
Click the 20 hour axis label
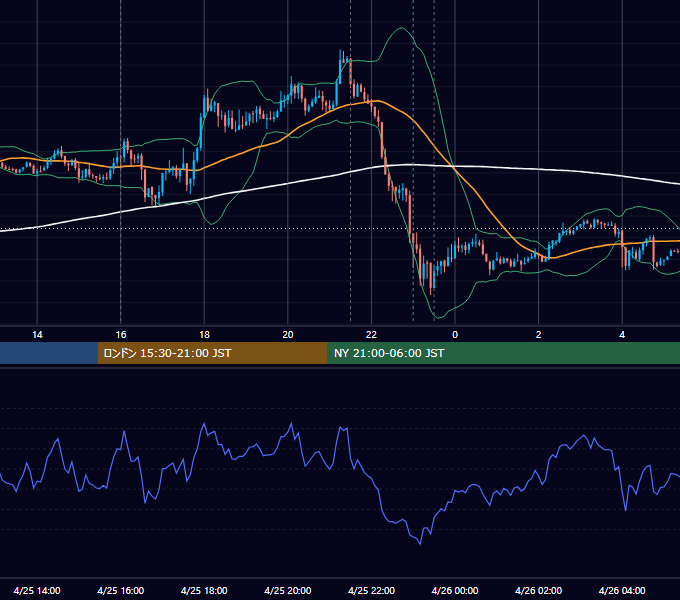288,335
